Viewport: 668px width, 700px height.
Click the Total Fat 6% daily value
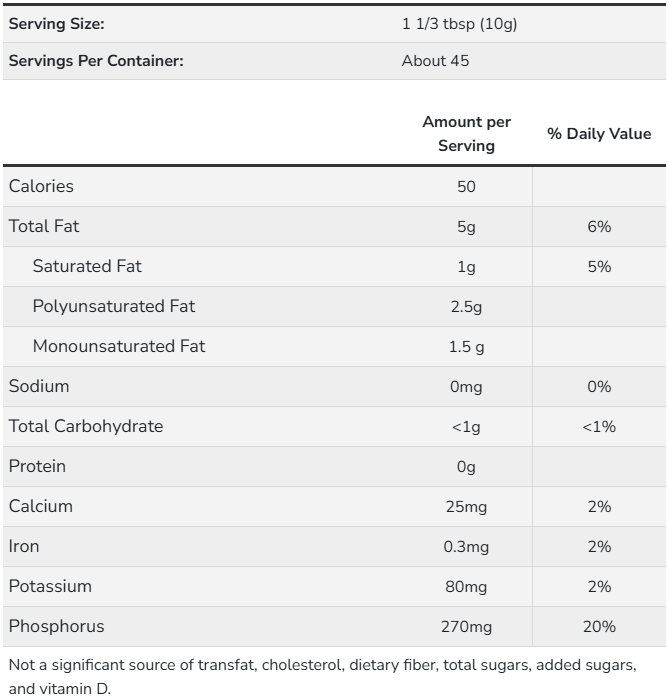600,227
